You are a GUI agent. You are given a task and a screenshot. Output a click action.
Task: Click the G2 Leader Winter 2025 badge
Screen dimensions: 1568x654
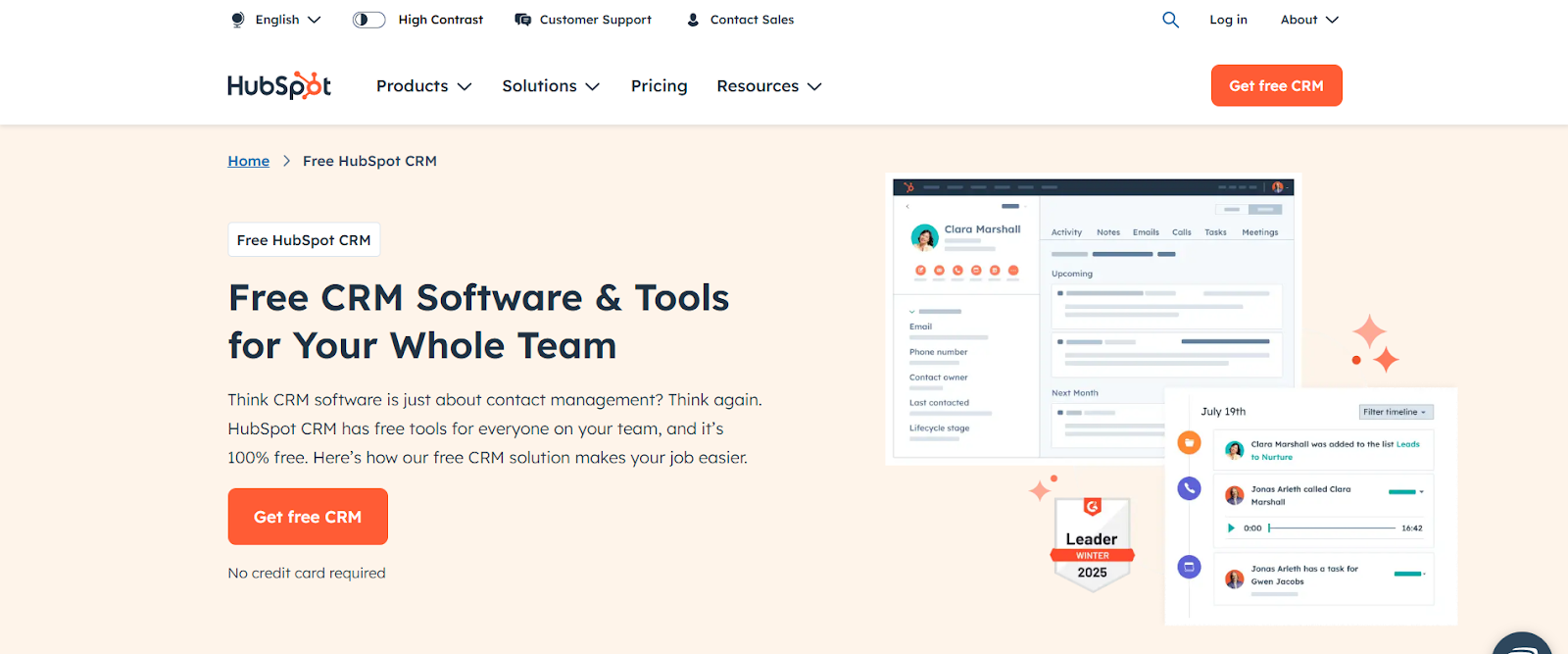tap(1092, 543)
